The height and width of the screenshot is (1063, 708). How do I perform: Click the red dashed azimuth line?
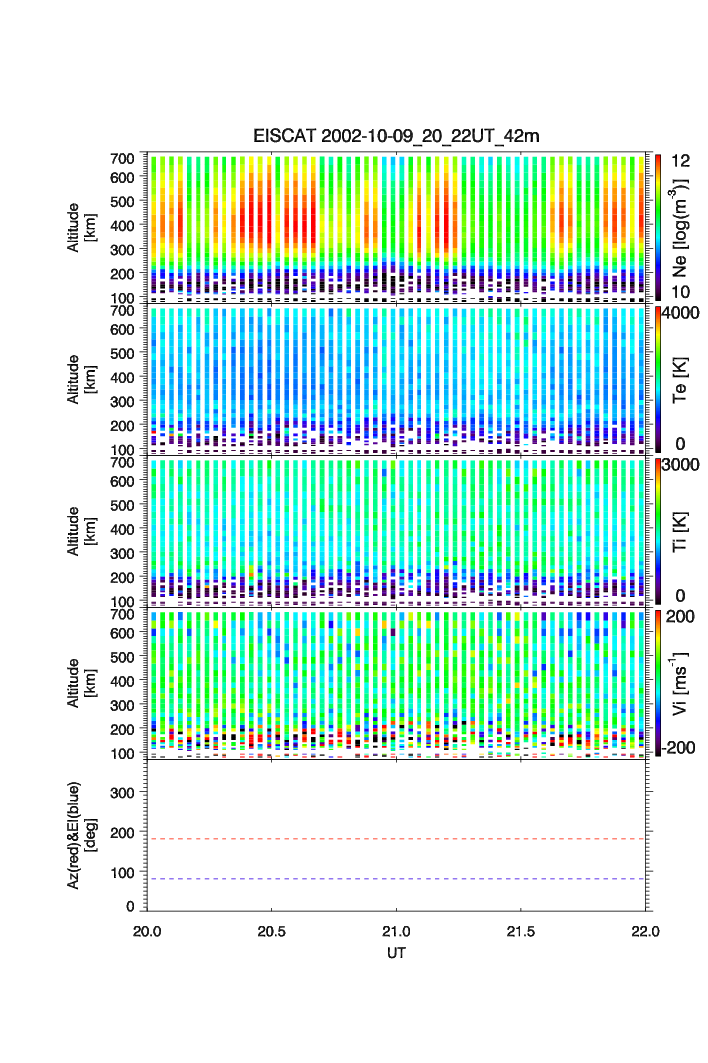(398, 839)
